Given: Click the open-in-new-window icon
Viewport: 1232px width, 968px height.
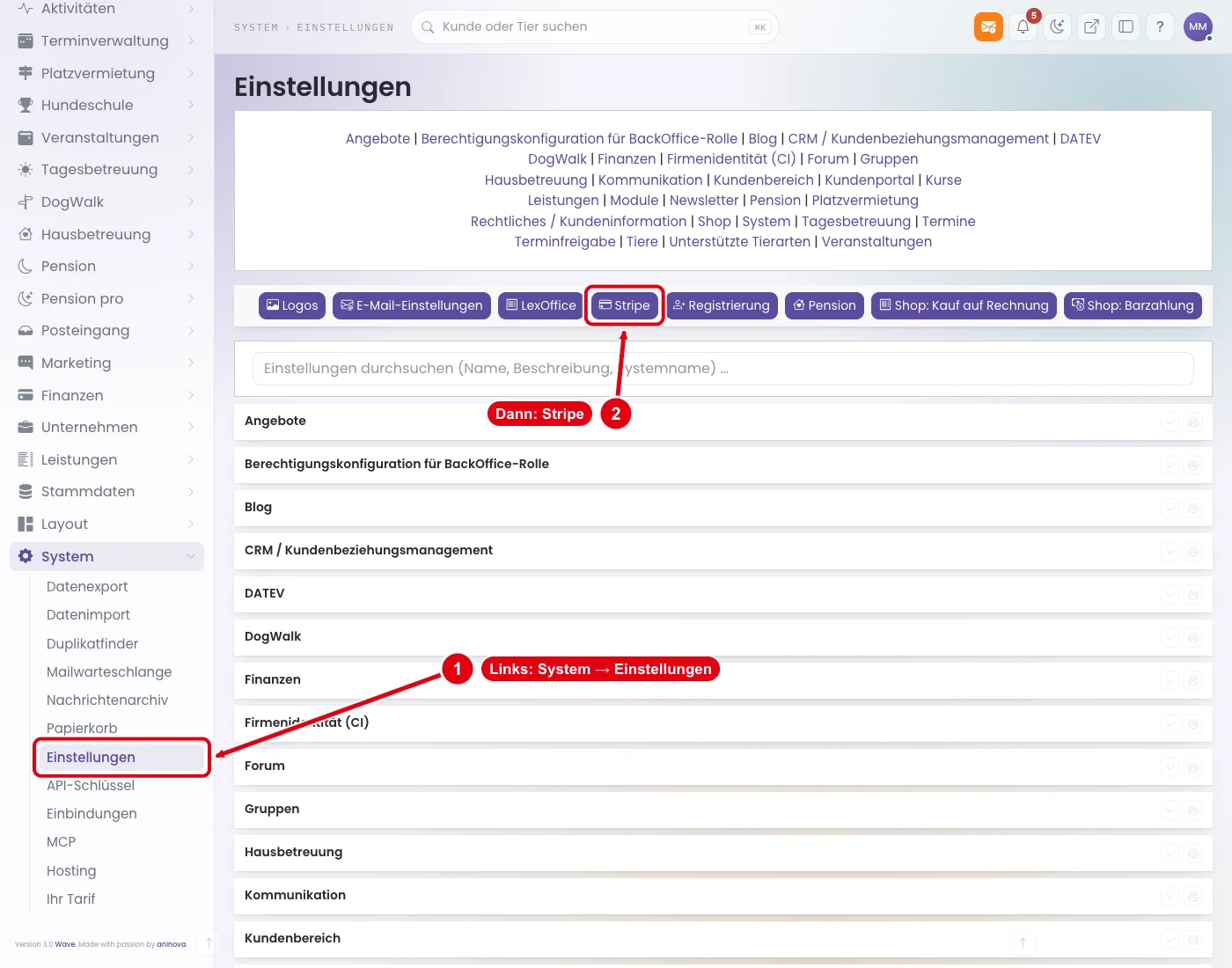Looking at the screenshot, I should tap(1091, 26).
